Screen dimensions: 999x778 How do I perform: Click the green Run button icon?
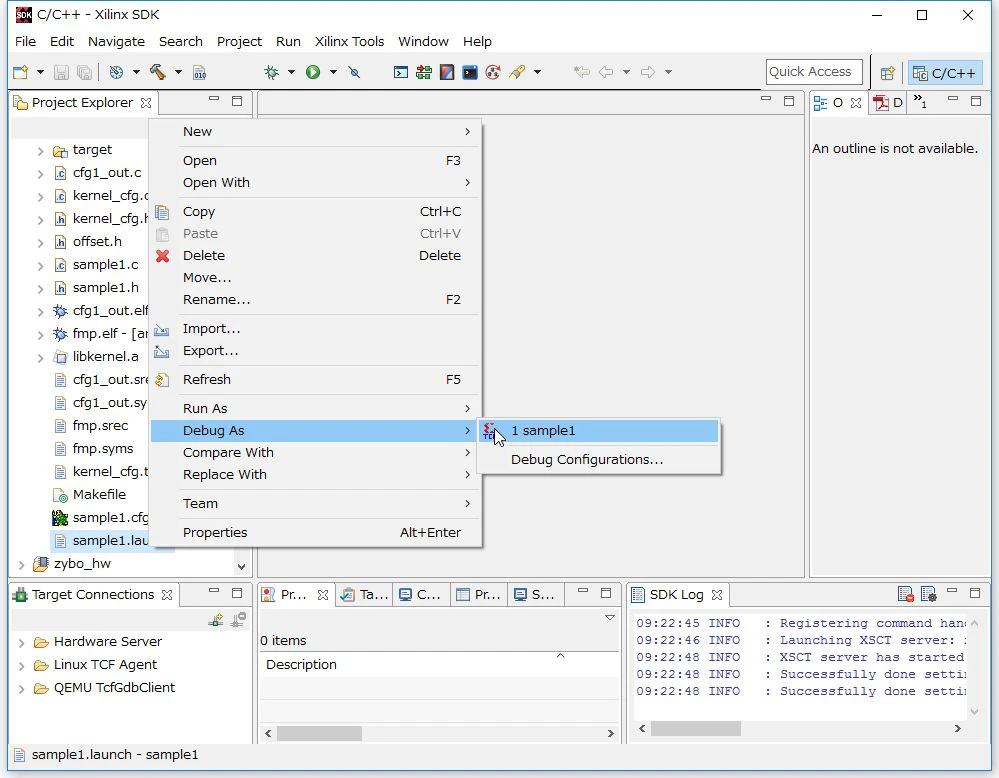click(x=313, y=72)
